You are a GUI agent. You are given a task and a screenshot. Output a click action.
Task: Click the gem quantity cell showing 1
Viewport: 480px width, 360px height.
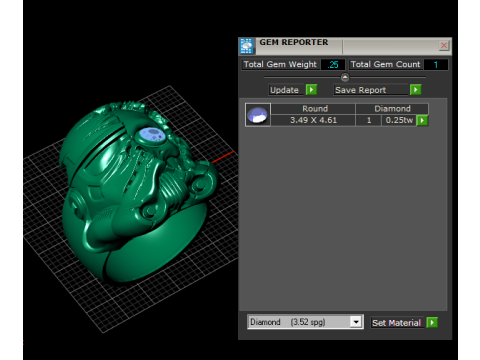(369, 120)
